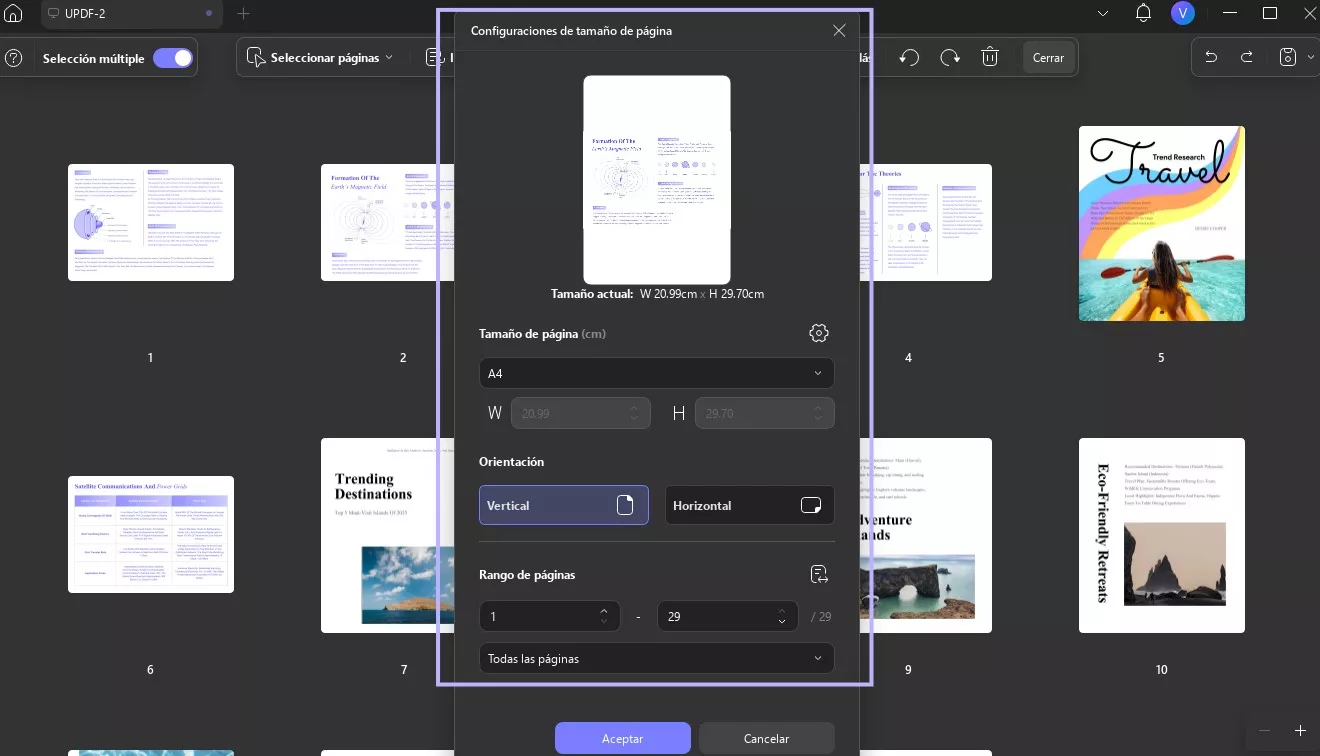
Task: Add a new tab
Action: point(243,14)
